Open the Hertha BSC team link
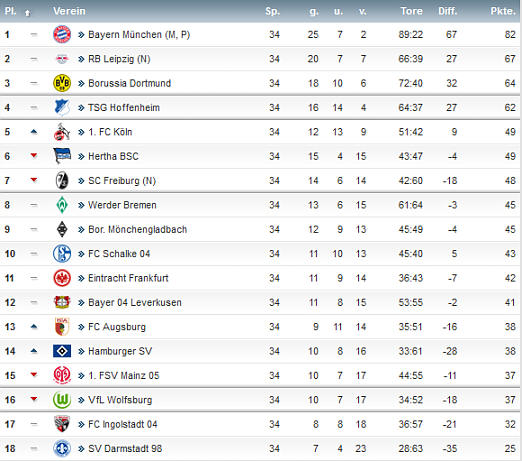This screenshot has height=461, width=522. [113, 156]
